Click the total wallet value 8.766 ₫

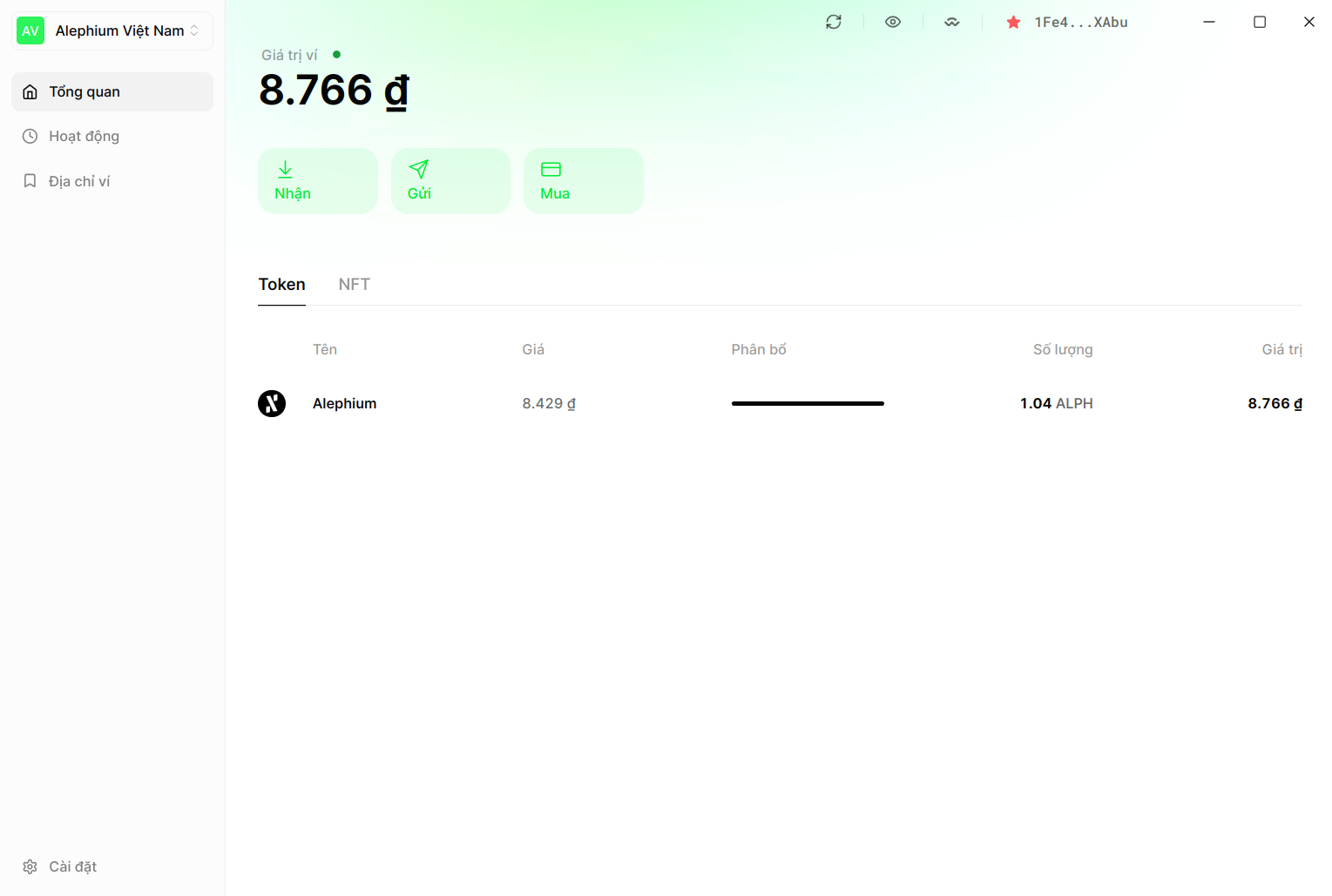click(335, 91)
